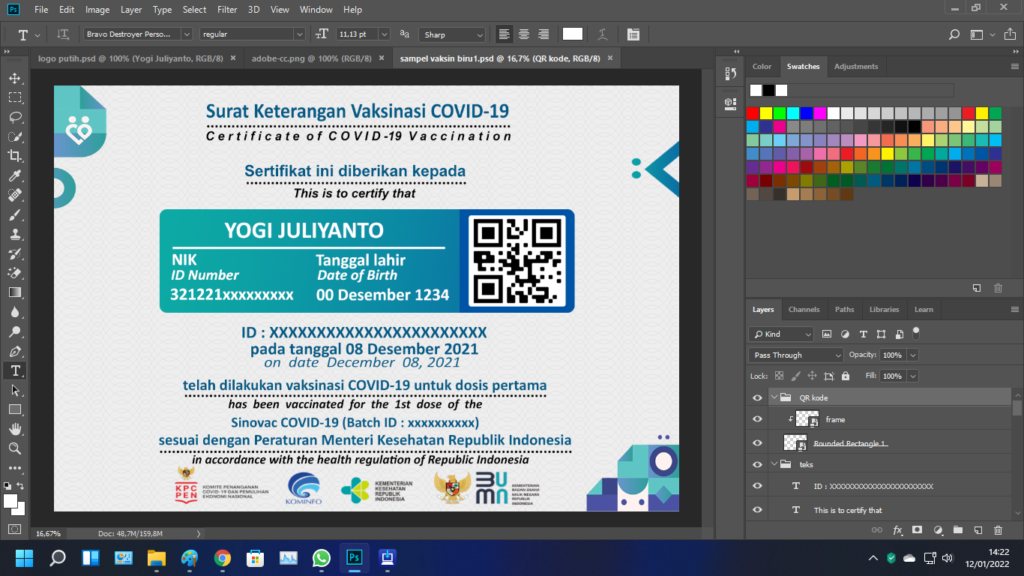Open the Filter menu

[x=227, y=9]
